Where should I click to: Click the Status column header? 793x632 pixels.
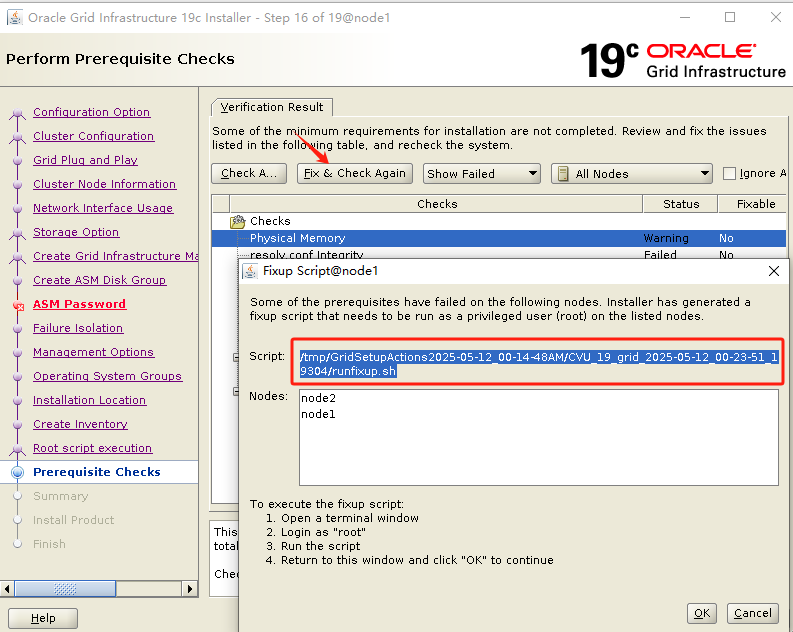pyautogui.click(x=681, y=204)
